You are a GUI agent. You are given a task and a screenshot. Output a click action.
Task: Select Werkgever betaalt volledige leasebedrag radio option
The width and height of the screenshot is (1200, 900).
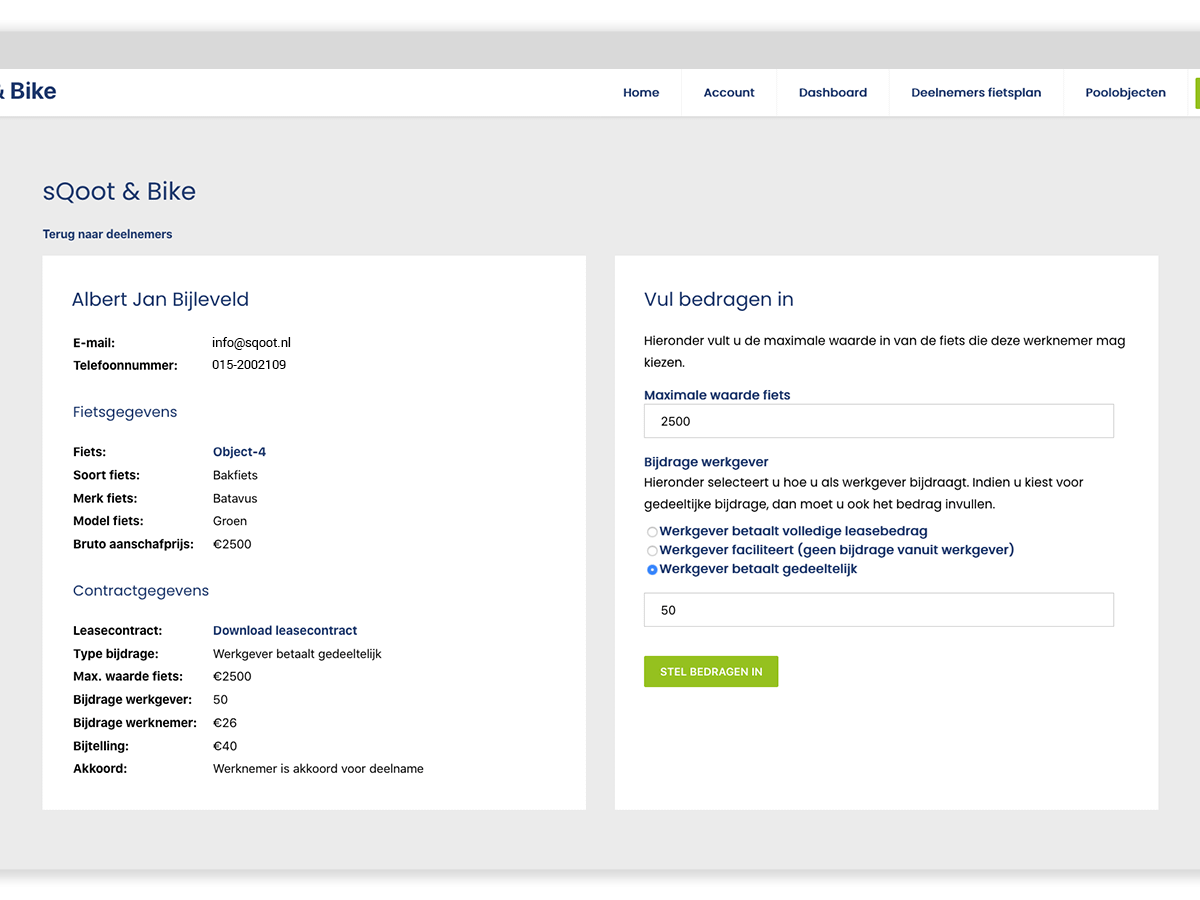652,532
